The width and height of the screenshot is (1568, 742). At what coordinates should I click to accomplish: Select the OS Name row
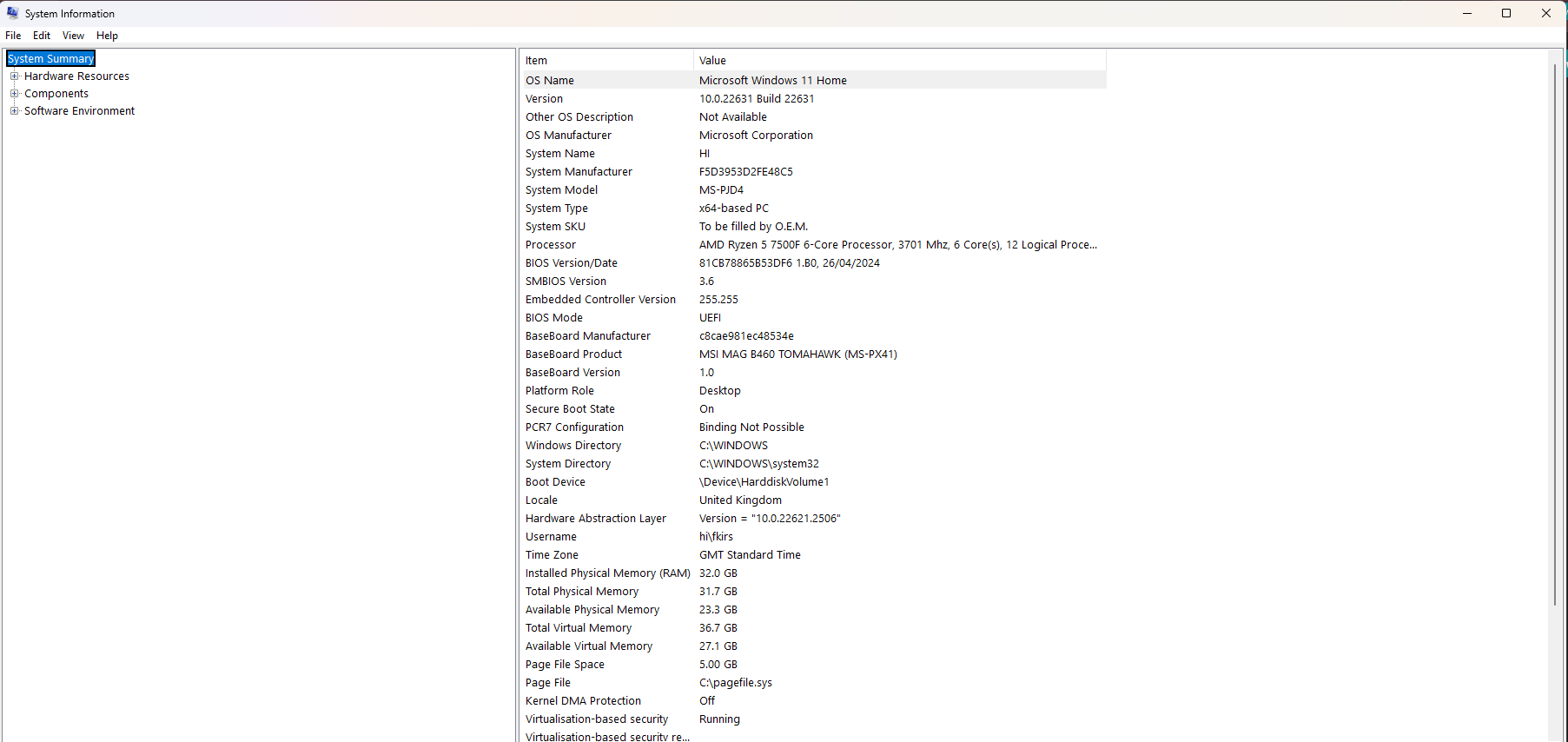tap(813, 80)
